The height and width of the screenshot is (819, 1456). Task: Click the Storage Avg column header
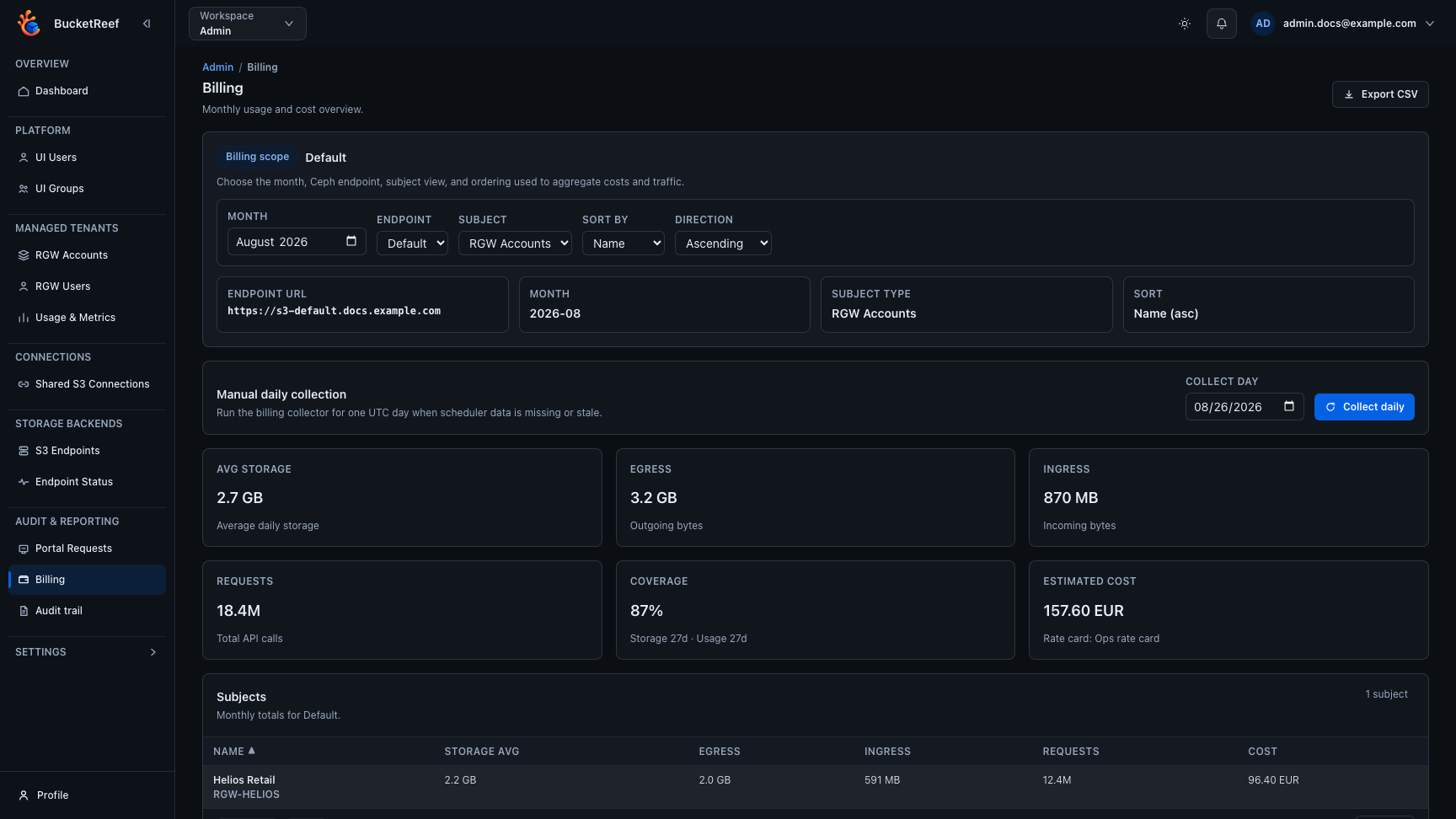pos(482,752)
